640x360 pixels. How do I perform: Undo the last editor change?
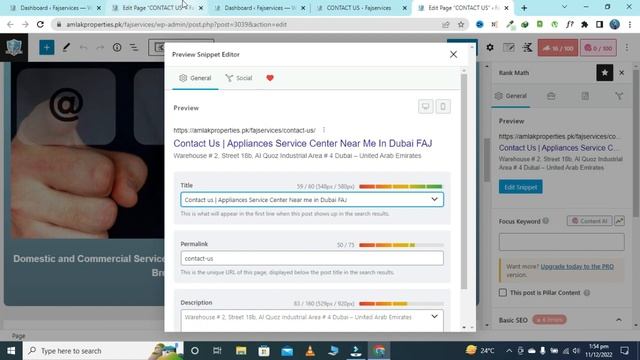point(83,48)
